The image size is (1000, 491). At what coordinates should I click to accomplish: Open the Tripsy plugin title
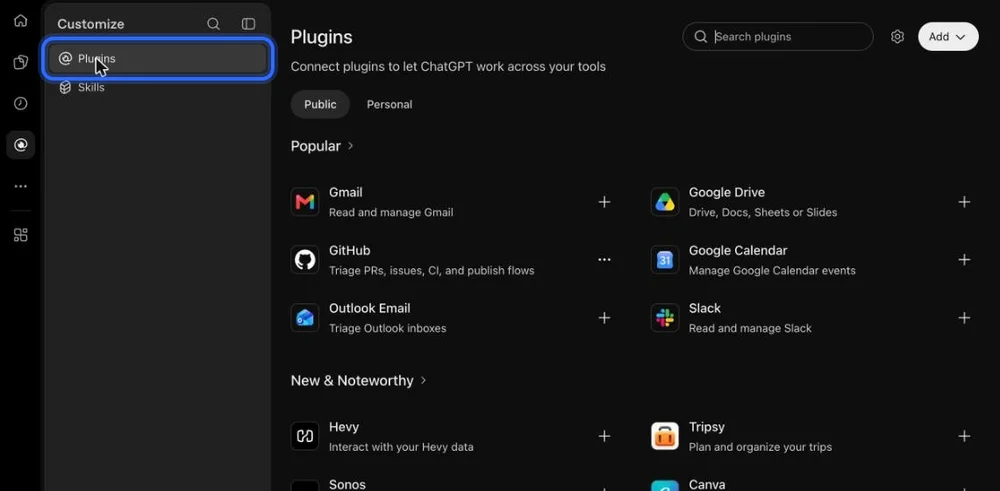tap(707, 427)
